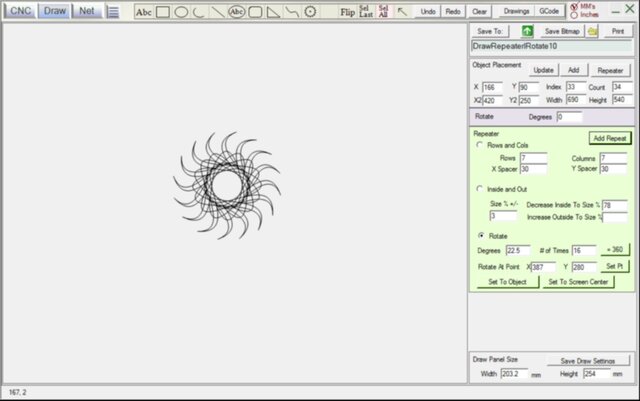Click the Size % +/- input field
This screenshot has width=640, height=401.
[503, 216]
